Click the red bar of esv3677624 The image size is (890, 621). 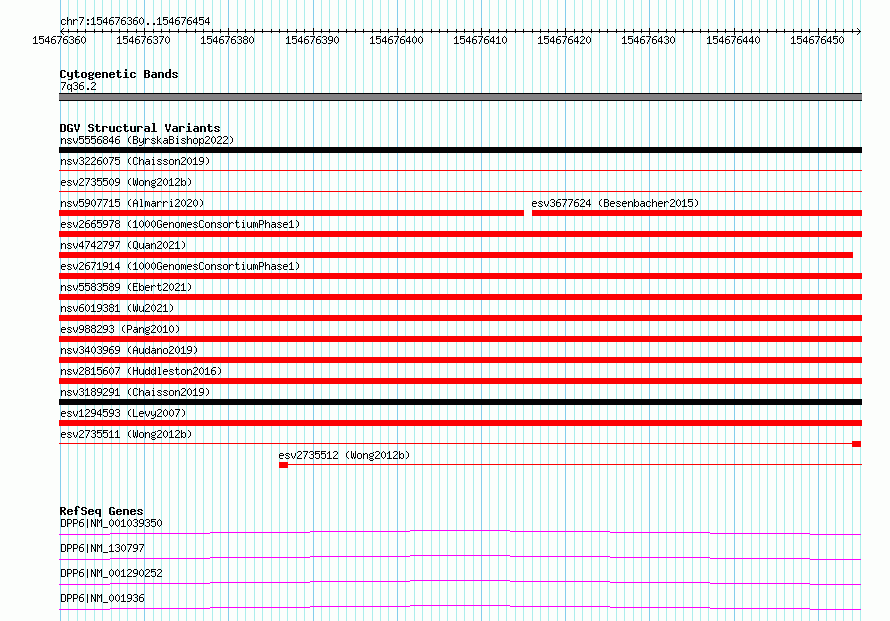697,213
